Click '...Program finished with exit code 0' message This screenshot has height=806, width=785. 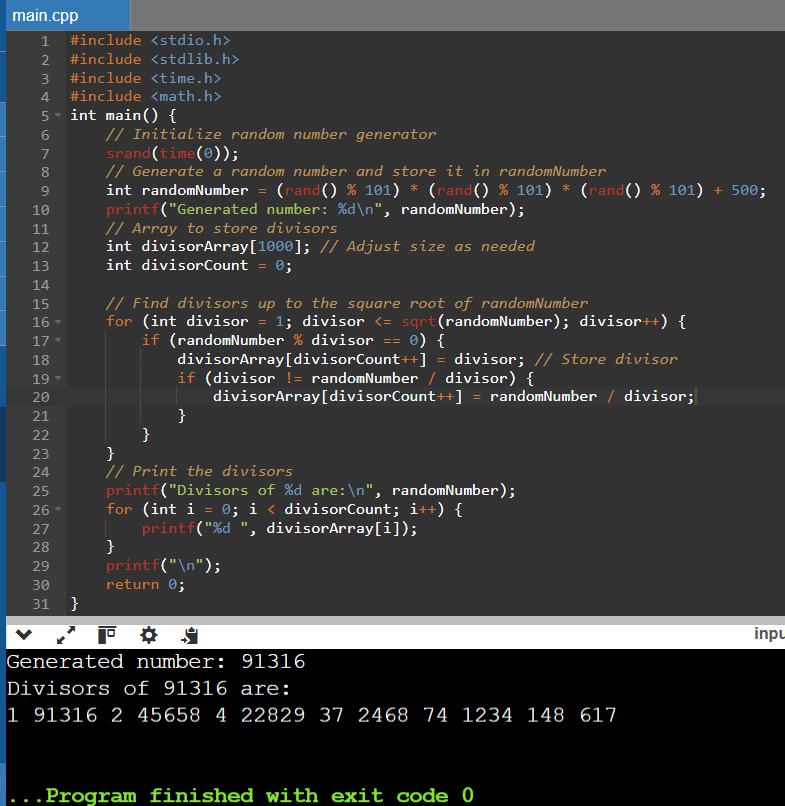240,796
